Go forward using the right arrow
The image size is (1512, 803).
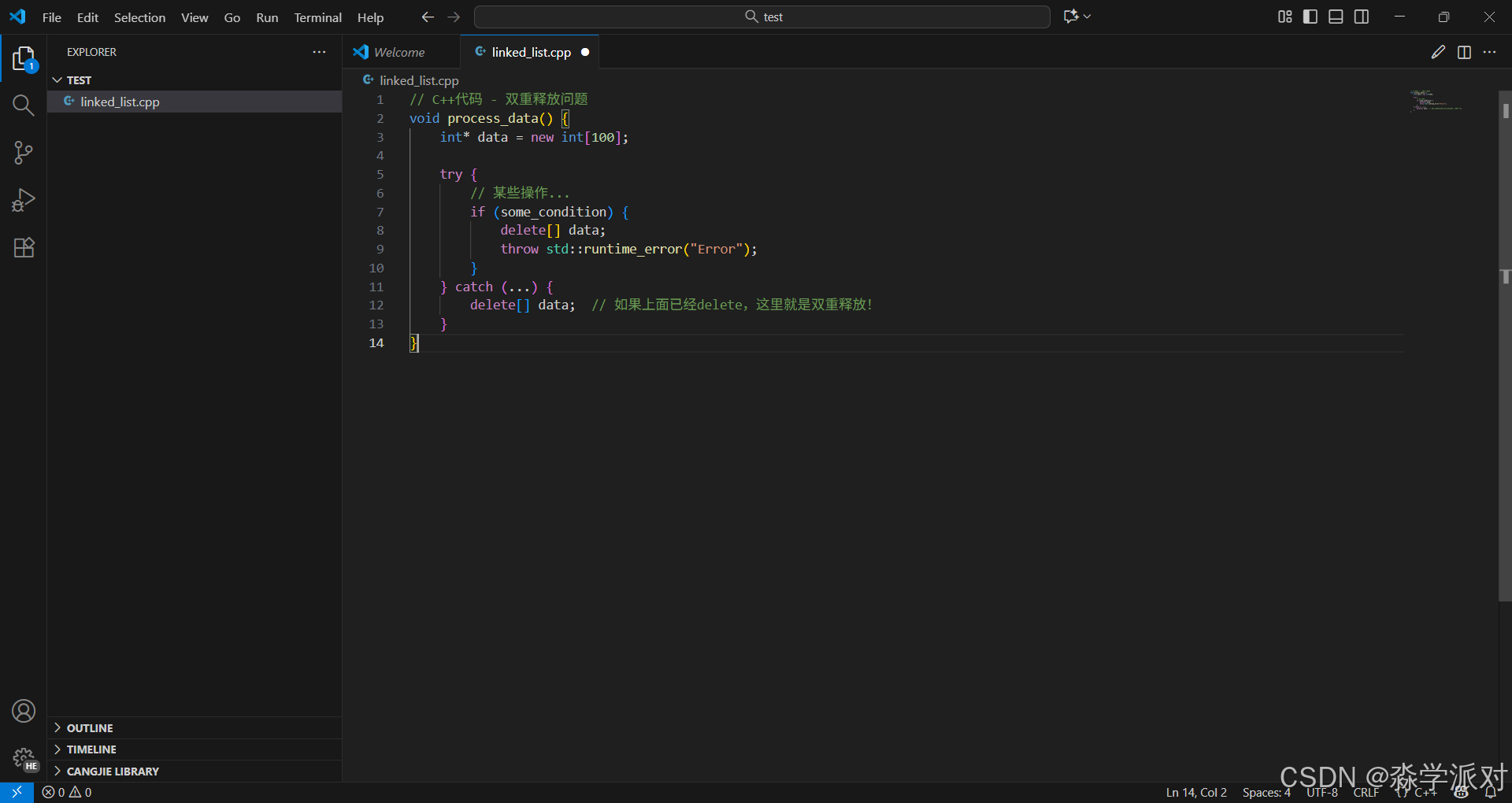coord(454,17)
